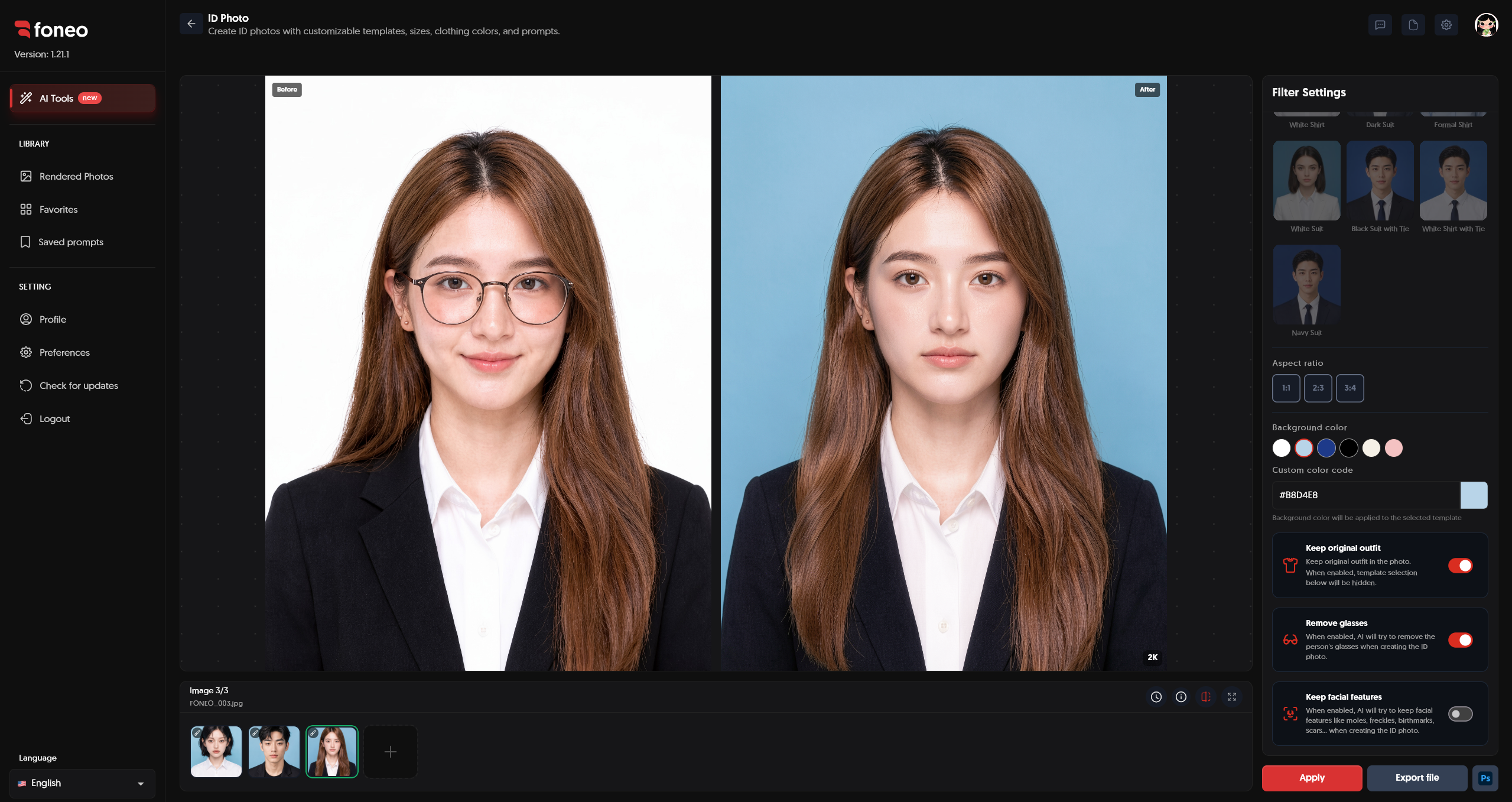Open the document icon in top header
This screenshot has width=1512, height=802.
click(1413, 25)
